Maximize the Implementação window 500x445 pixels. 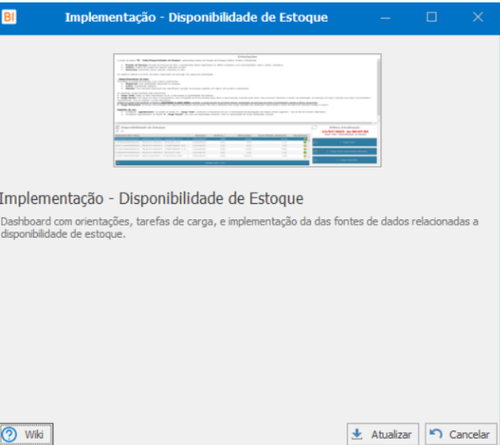coord(432,17)
